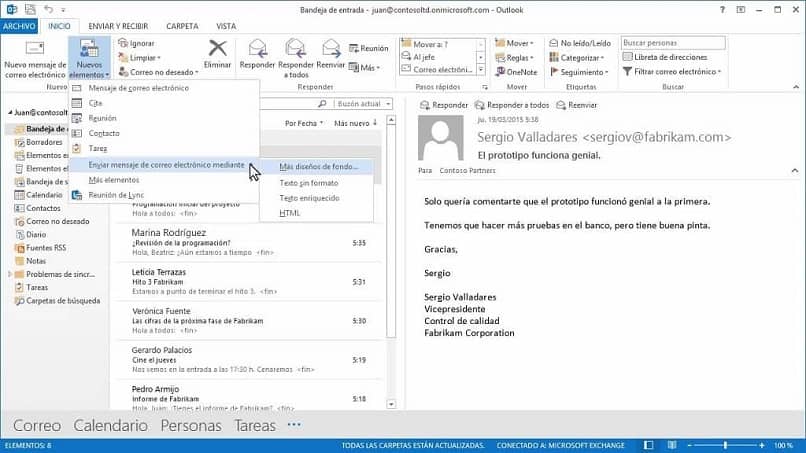The height and width of the screenshot is (453, 806).
Task: Click in the Buscar personas field
Action: pyautogui.click(x=673, y=43)
